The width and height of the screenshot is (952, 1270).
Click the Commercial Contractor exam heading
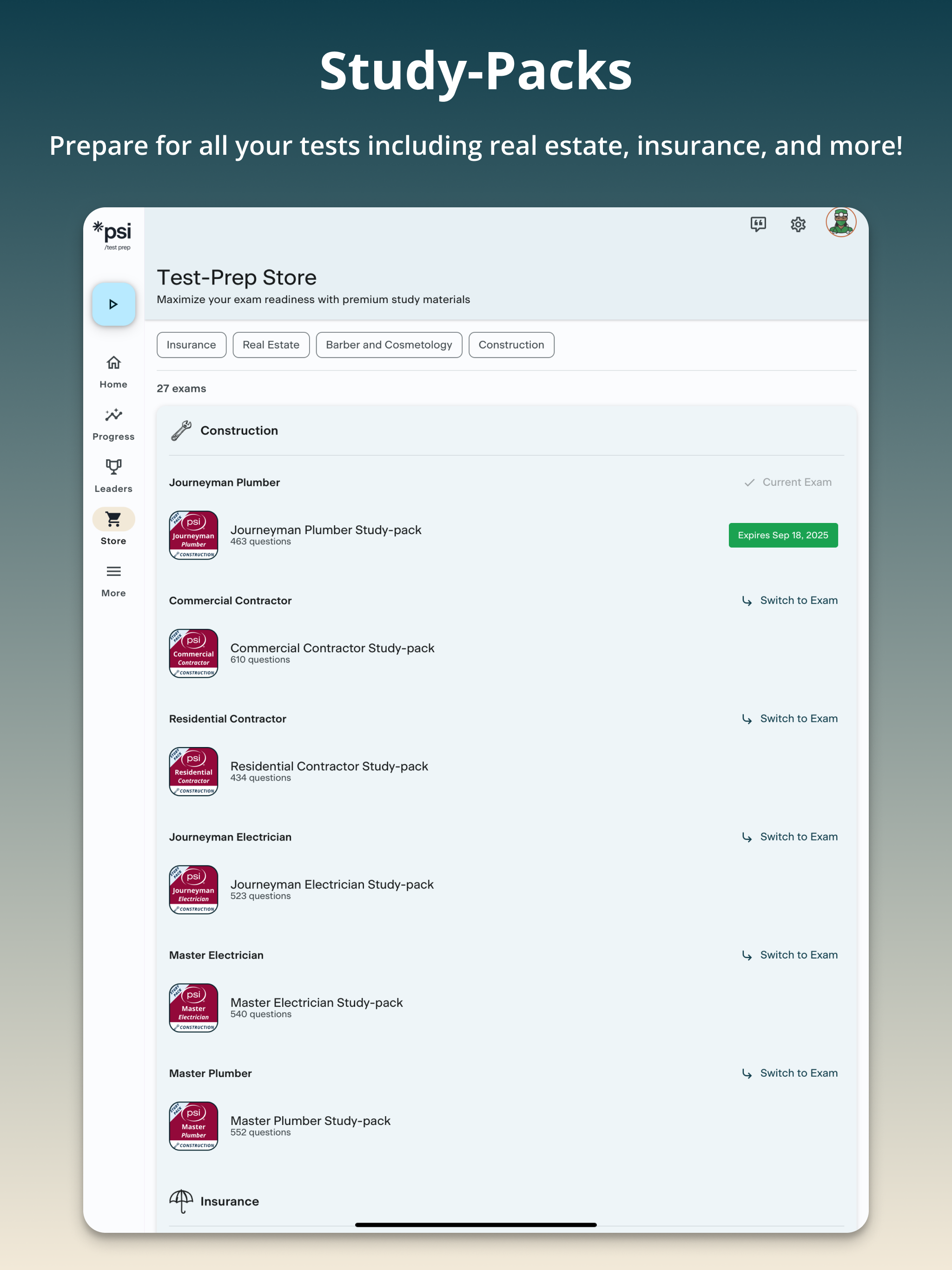click(x=230, y=601)
